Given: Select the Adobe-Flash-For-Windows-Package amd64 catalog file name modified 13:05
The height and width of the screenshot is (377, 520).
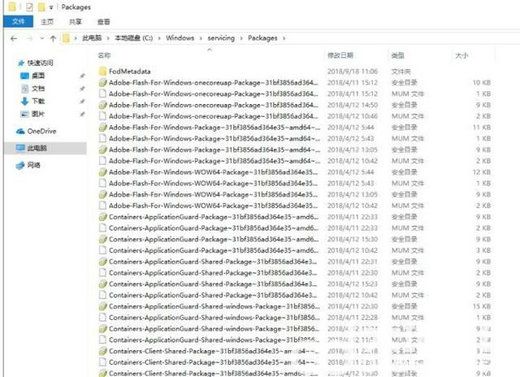Looking at the screenshot, I should [214, 150].
